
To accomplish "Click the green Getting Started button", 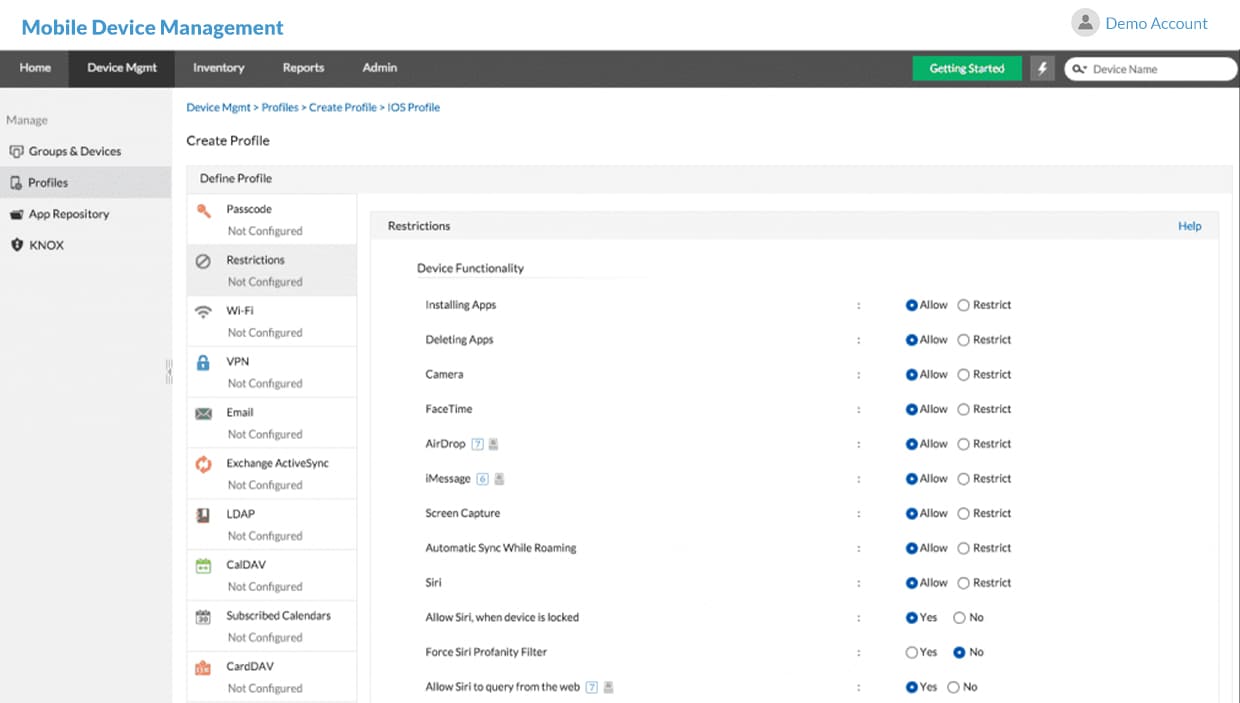I will pos(967,69).
